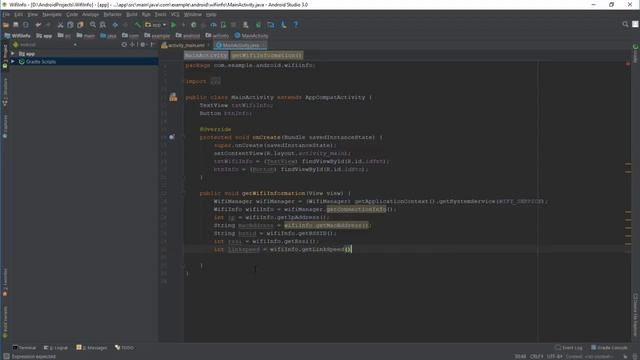Click the Hide project panel icon
640x360 pixels.
(152, 44)
